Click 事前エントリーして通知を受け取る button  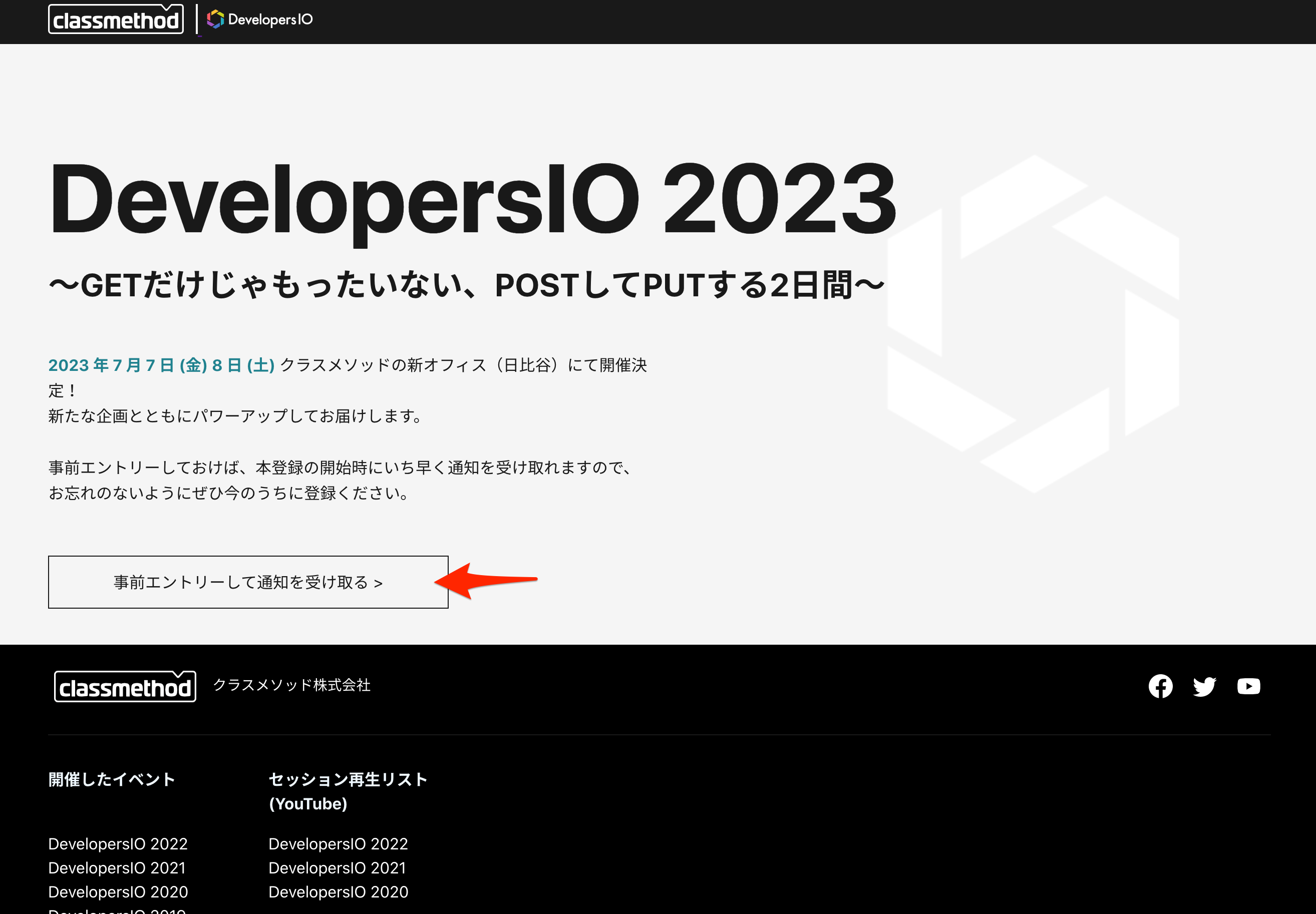click(248, 582)
